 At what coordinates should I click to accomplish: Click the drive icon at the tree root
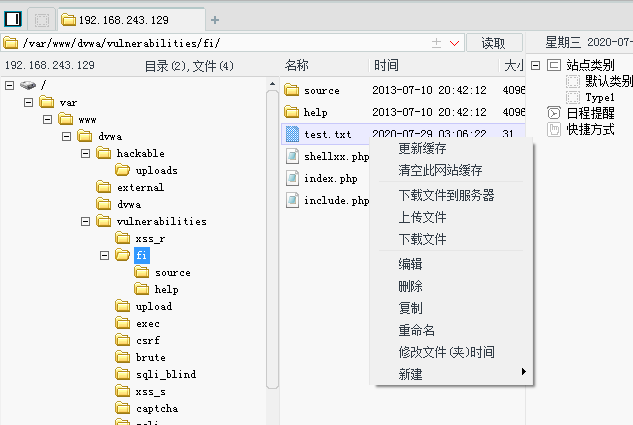(x=28, y=85)
